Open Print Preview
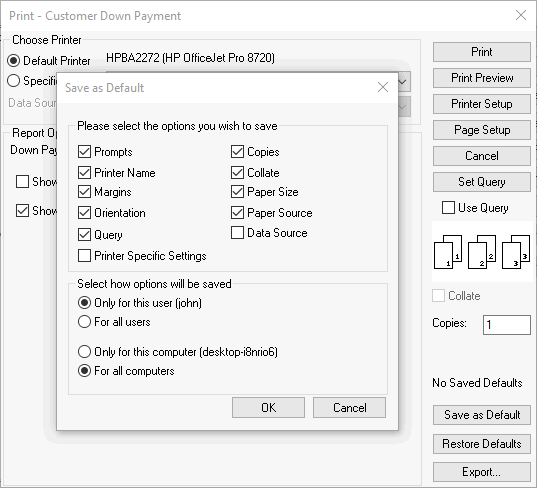The height and width of the screenshot is (488, 537). [x=482, y=78]
